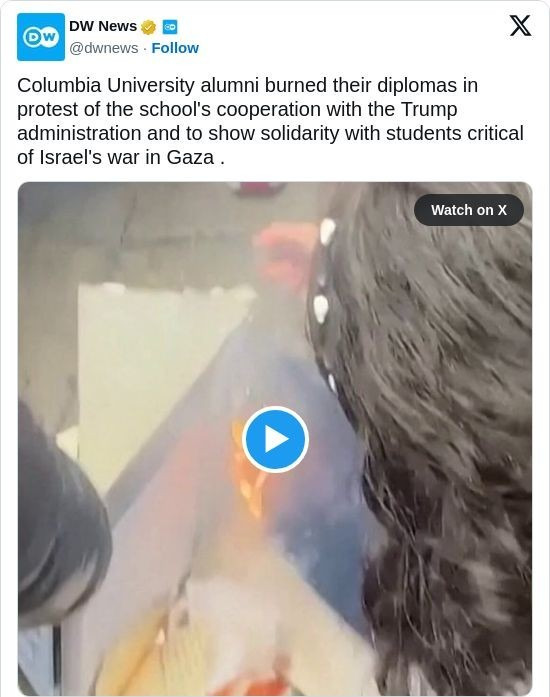Click the Follow link beside @dwnews
Image resolution: width=550 pixels, height=697 pixels.
tap(175, 48)
